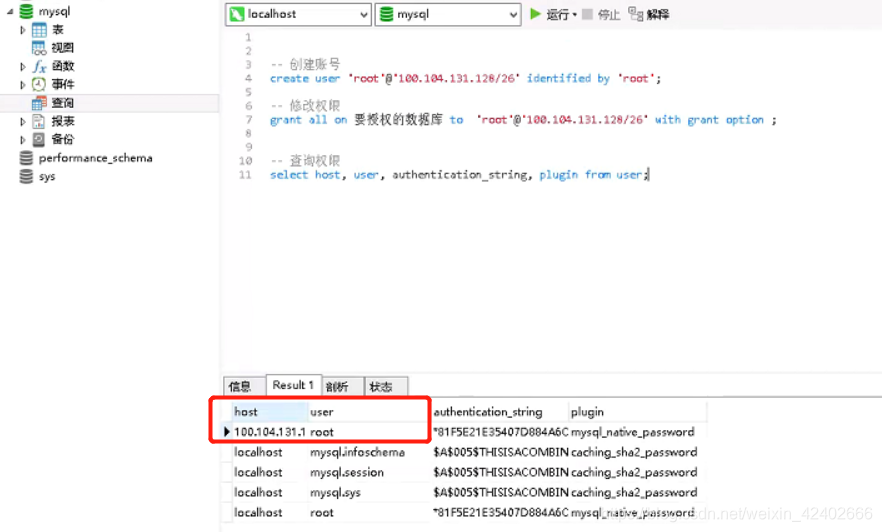This screenshot has width=882, height=532.
Task: Click the events (事件) clock icon
Action: click(39, 84)
